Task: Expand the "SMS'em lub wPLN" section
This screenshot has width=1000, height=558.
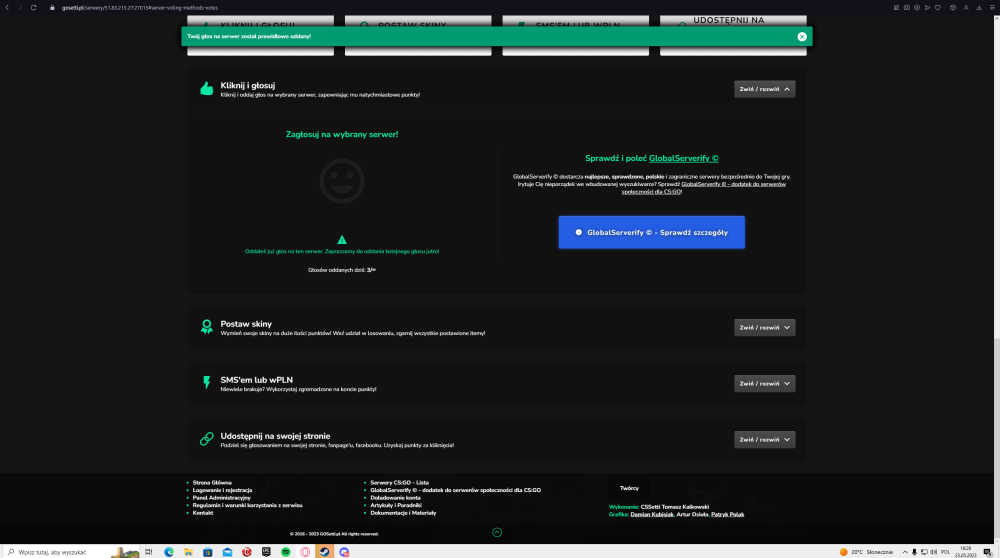Action: point(764,383)
